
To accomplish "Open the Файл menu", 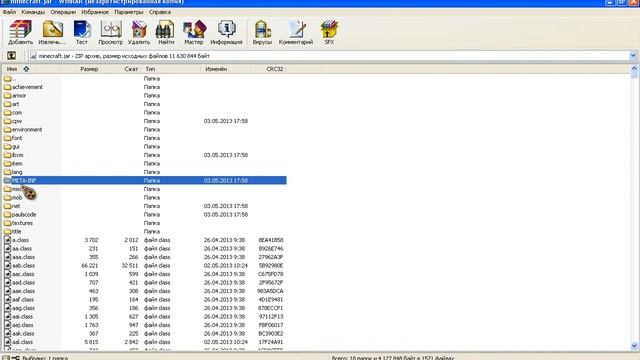I will point(9,12).
